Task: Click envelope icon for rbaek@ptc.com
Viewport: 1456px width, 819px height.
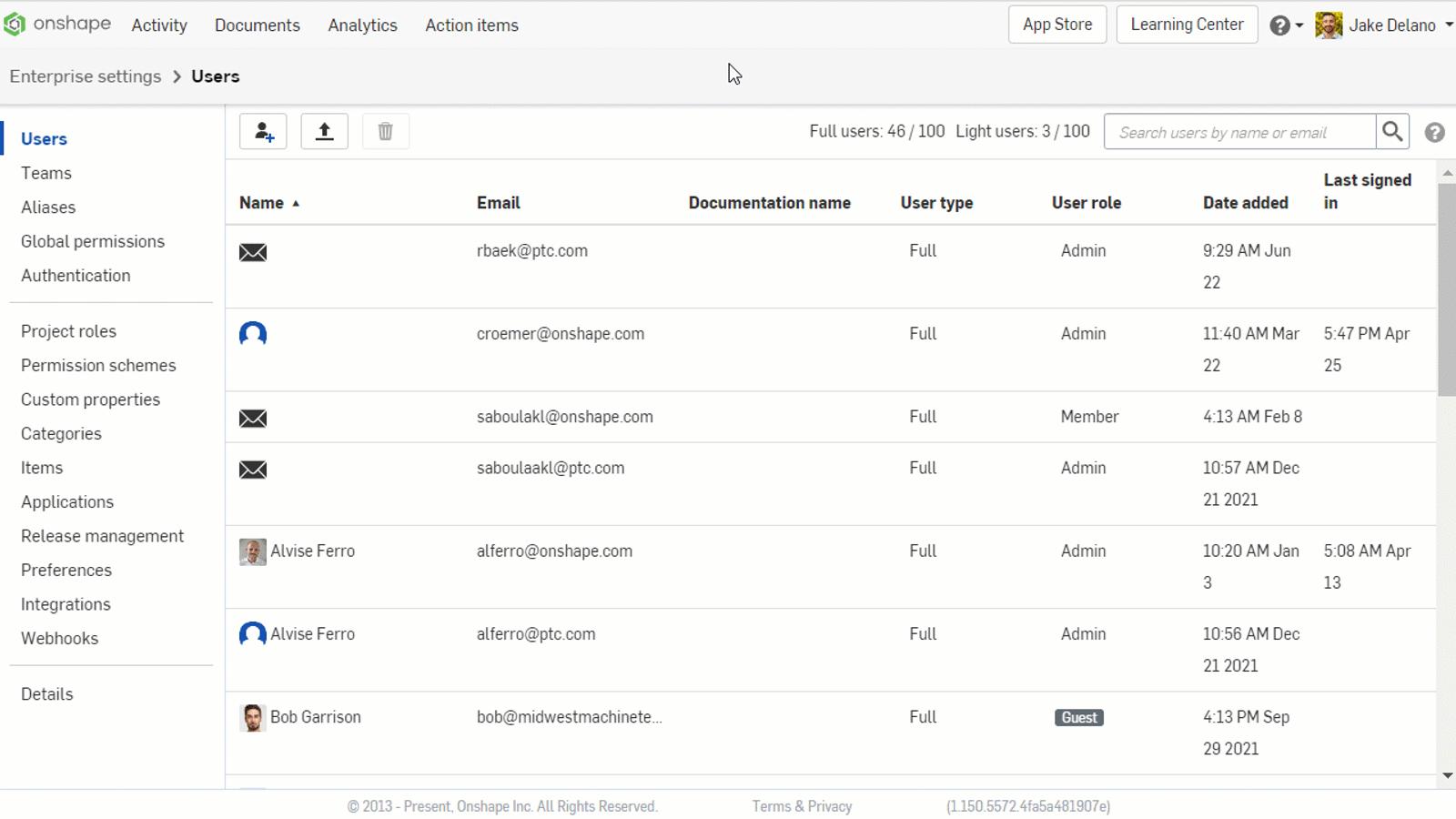Action: [253, 252]
